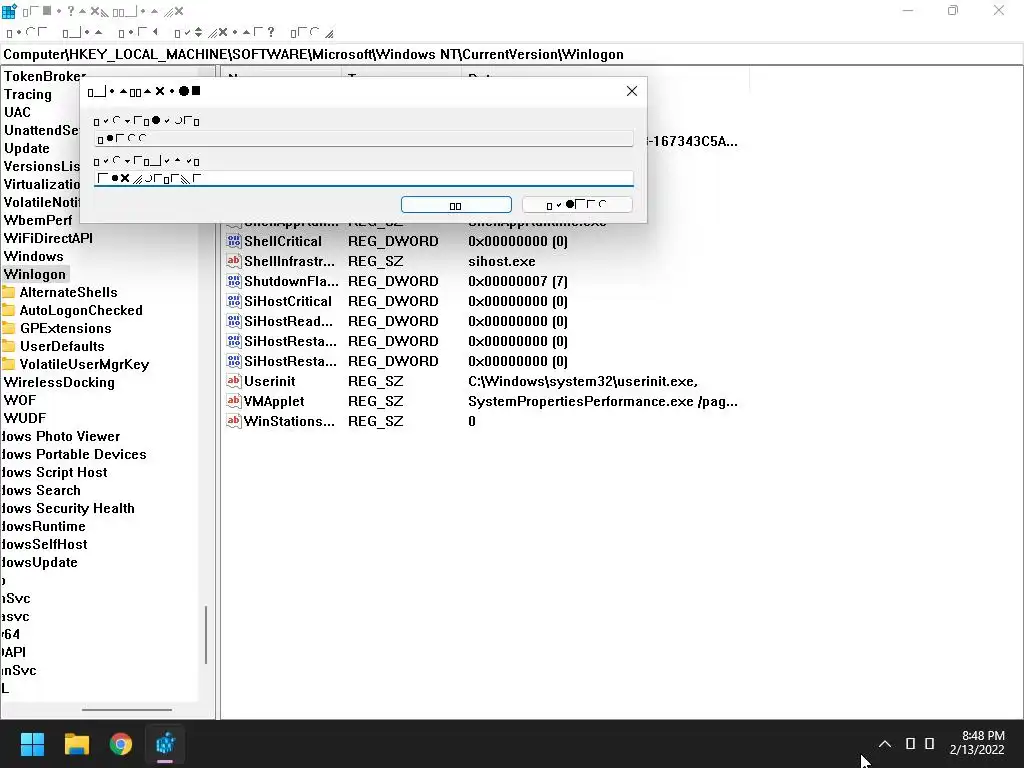
Task: Select the Windows key above Winlogon
Action: [x=33, y=256]
